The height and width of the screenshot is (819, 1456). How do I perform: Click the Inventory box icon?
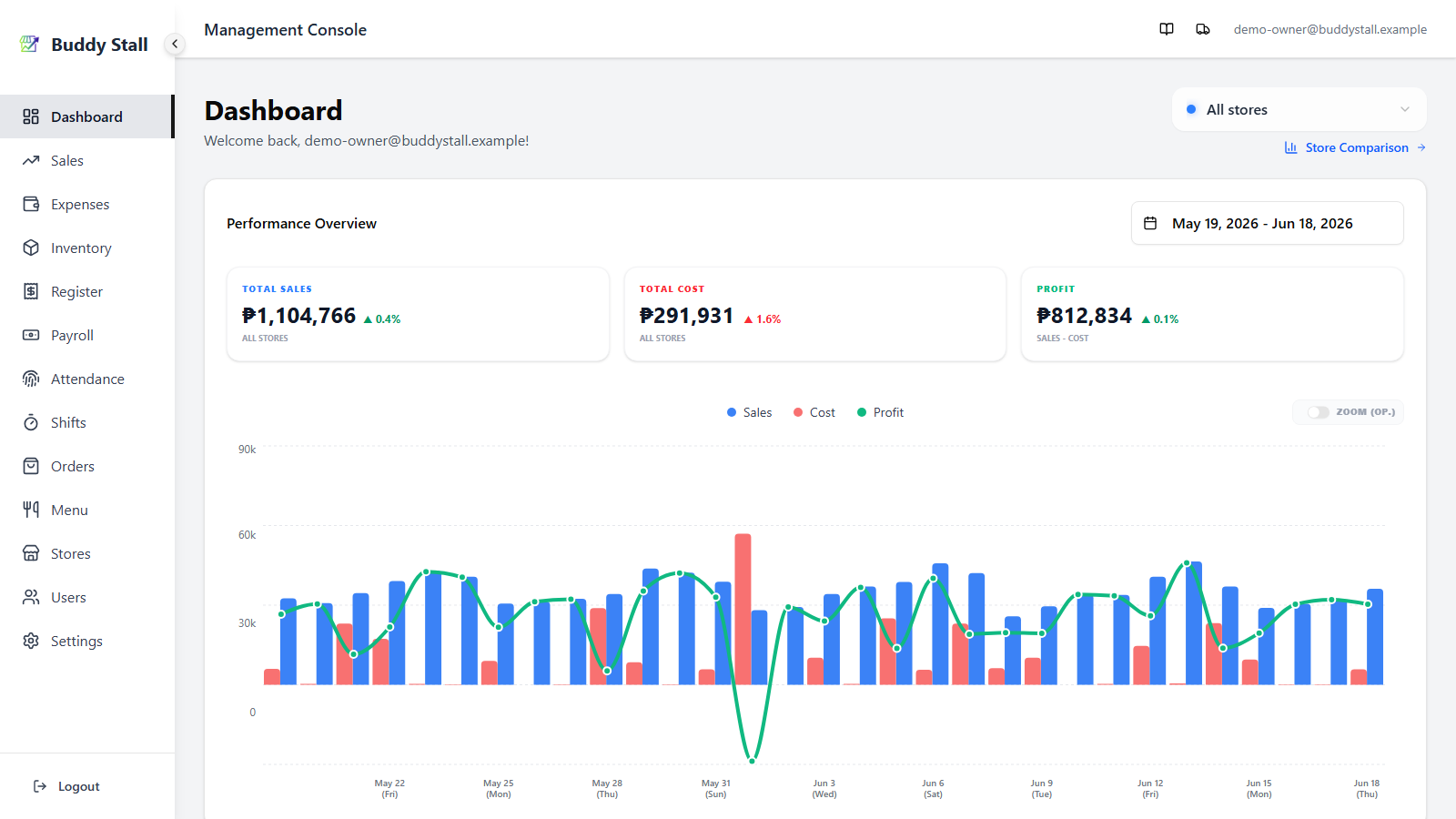pyautogui.click(x=31, y=248)
